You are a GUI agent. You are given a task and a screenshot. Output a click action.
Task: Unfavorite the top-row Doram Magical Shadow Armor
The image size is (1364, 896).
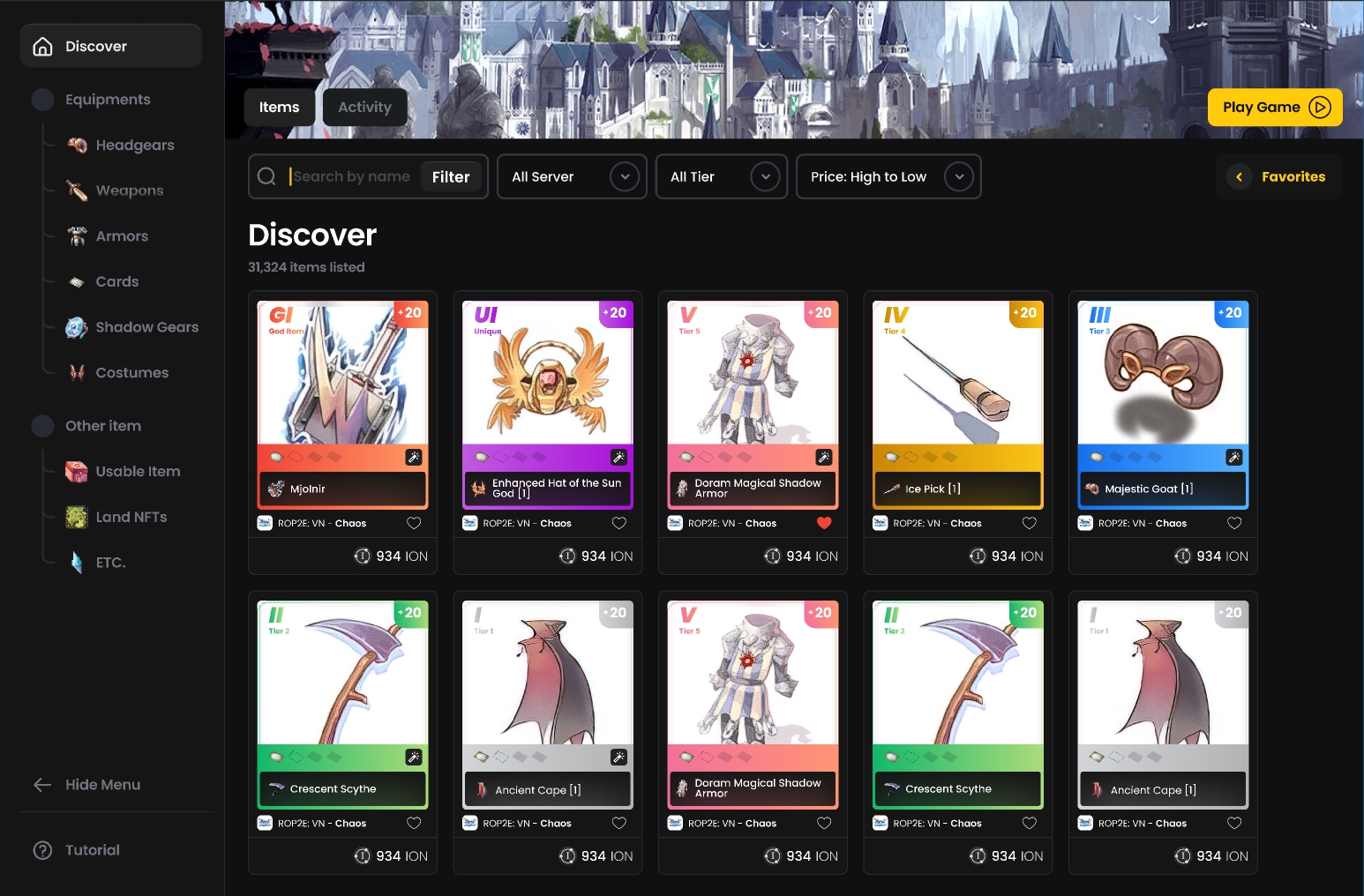824,523
